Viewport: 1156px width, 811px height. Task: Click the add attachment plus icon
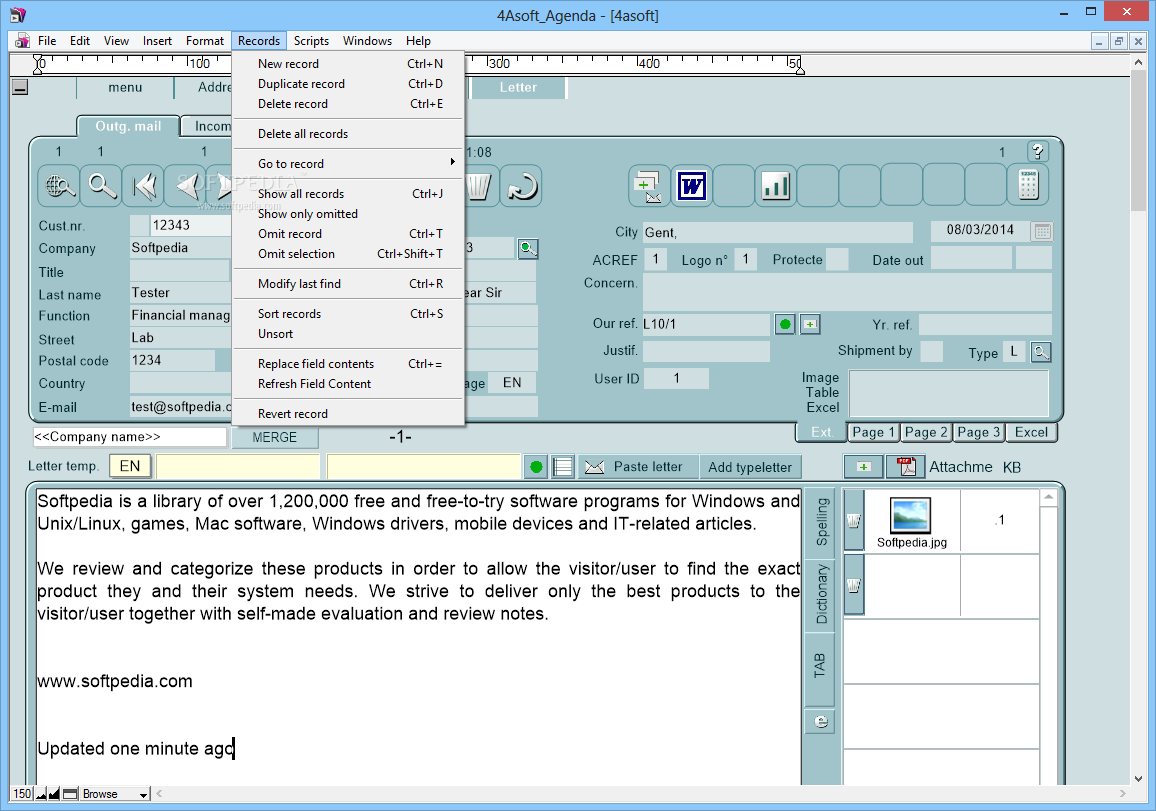[863, 467]
